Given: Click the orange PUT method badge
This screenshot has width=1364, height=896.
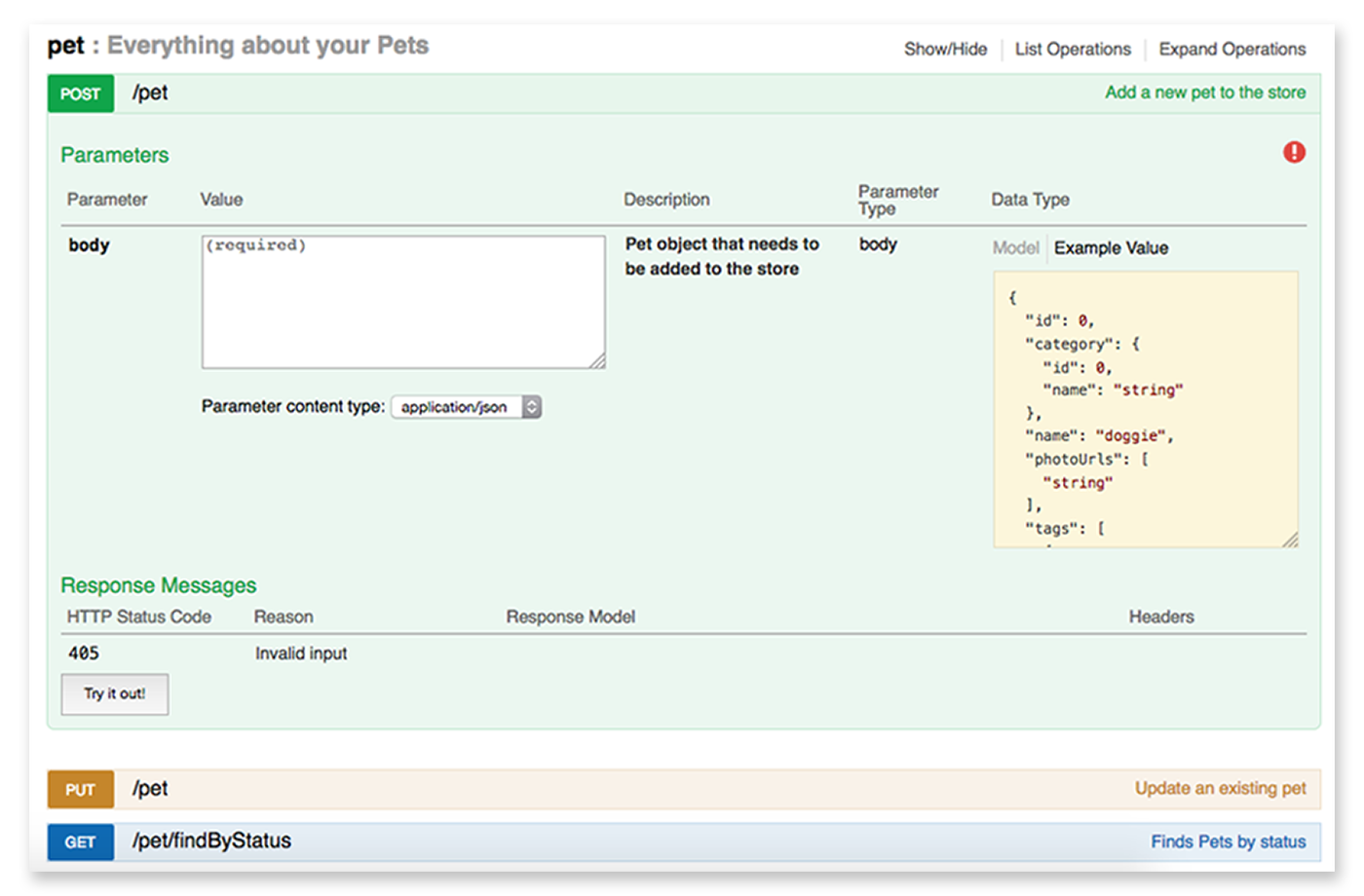Looking at the screenshot, I should 81,789.
